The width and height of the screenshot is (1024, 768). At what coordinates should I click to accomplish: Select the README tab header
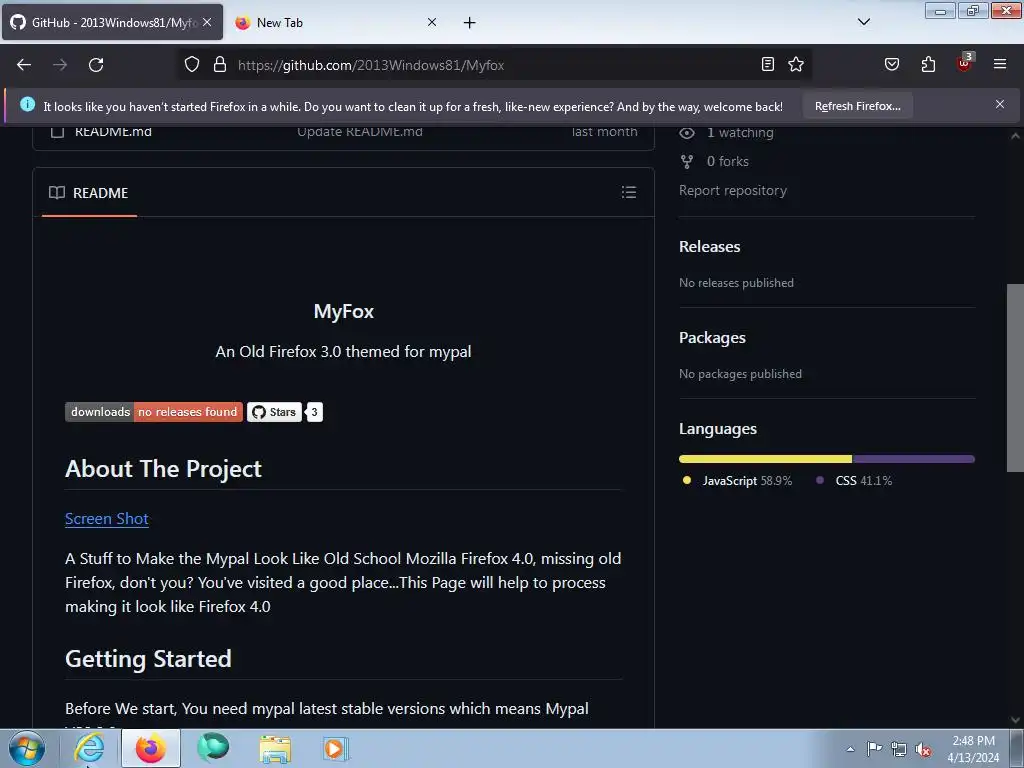pyautogui.click(x=89, y=193)
